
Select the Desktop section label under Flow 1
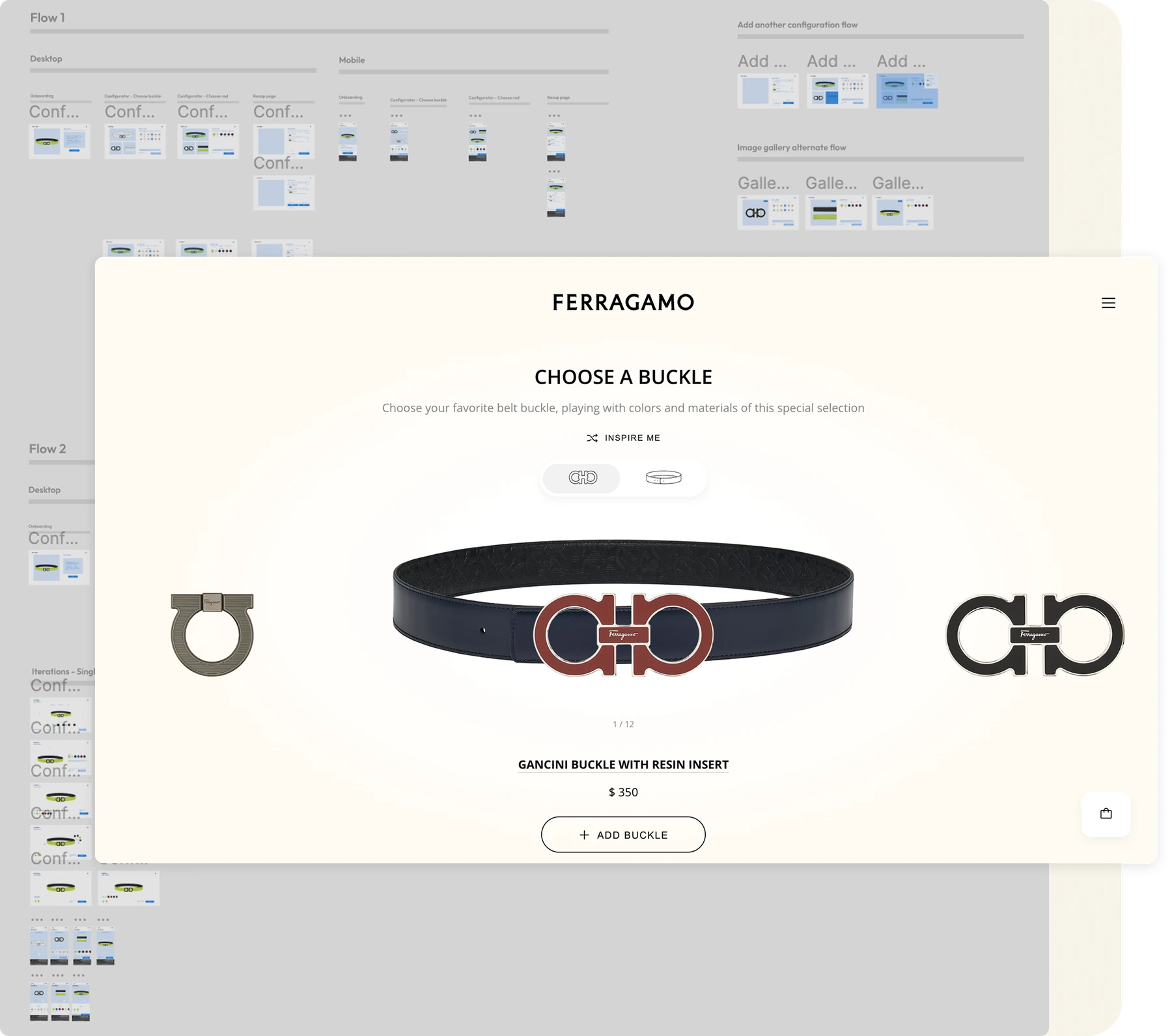(x=46, y=59)
